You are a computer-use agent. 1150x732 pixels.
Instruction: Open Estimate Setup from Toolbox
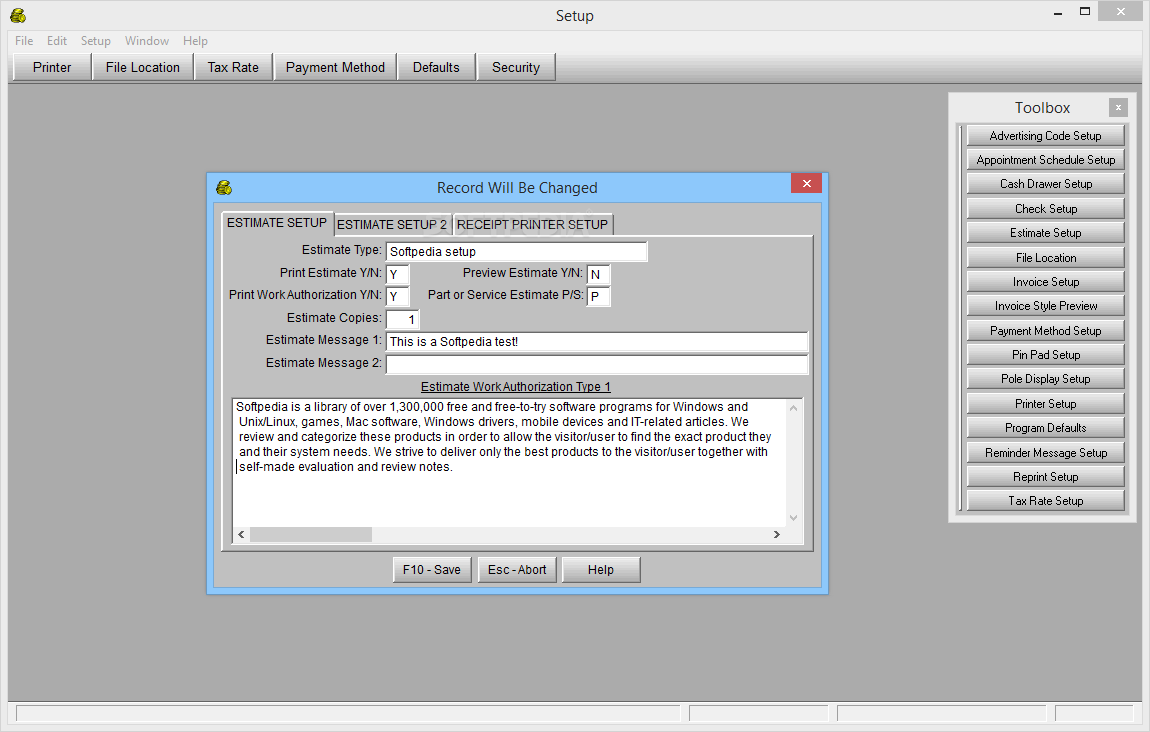pos(1045,233)
